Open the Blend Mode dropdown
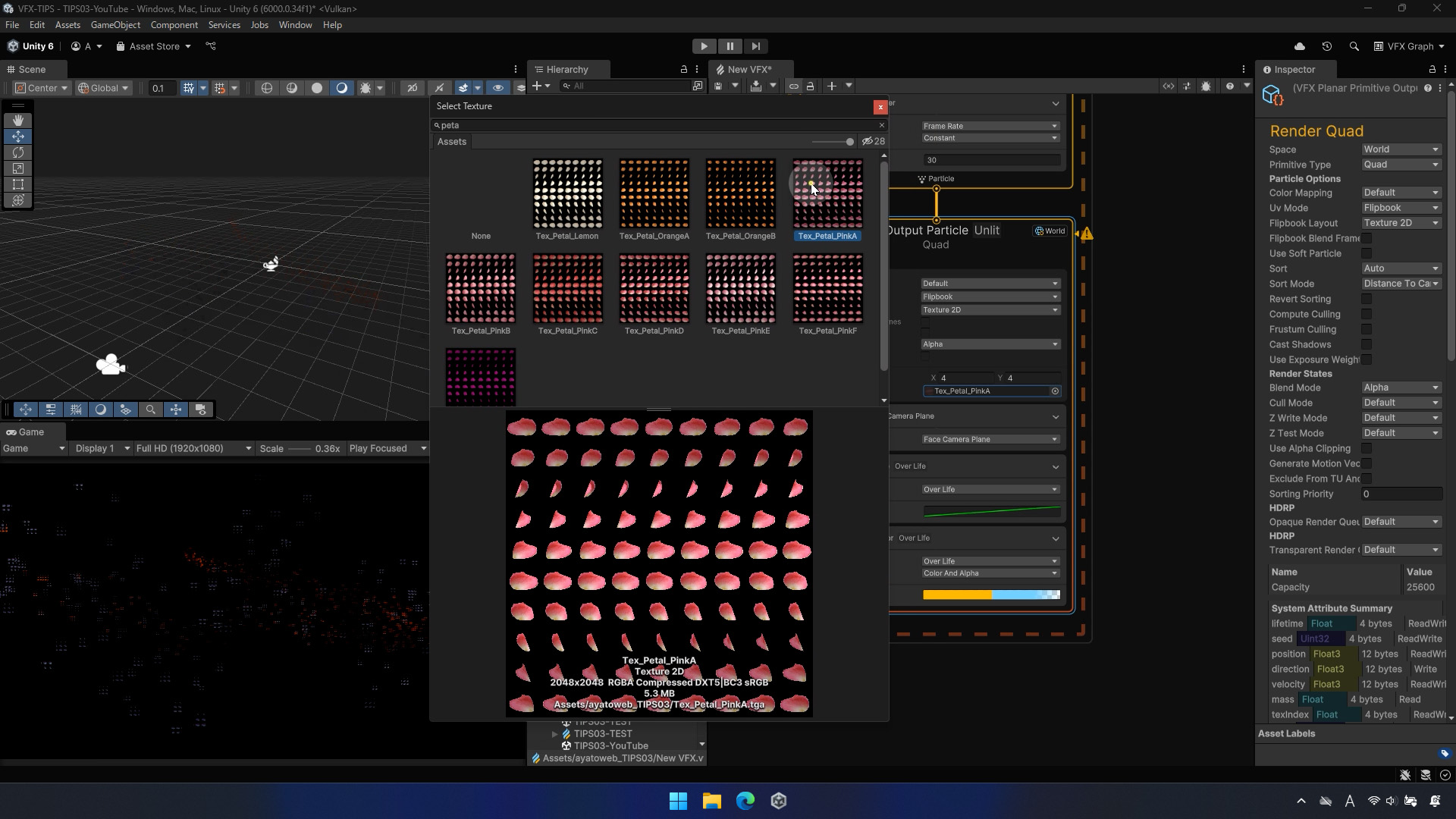 (1401, 388)
